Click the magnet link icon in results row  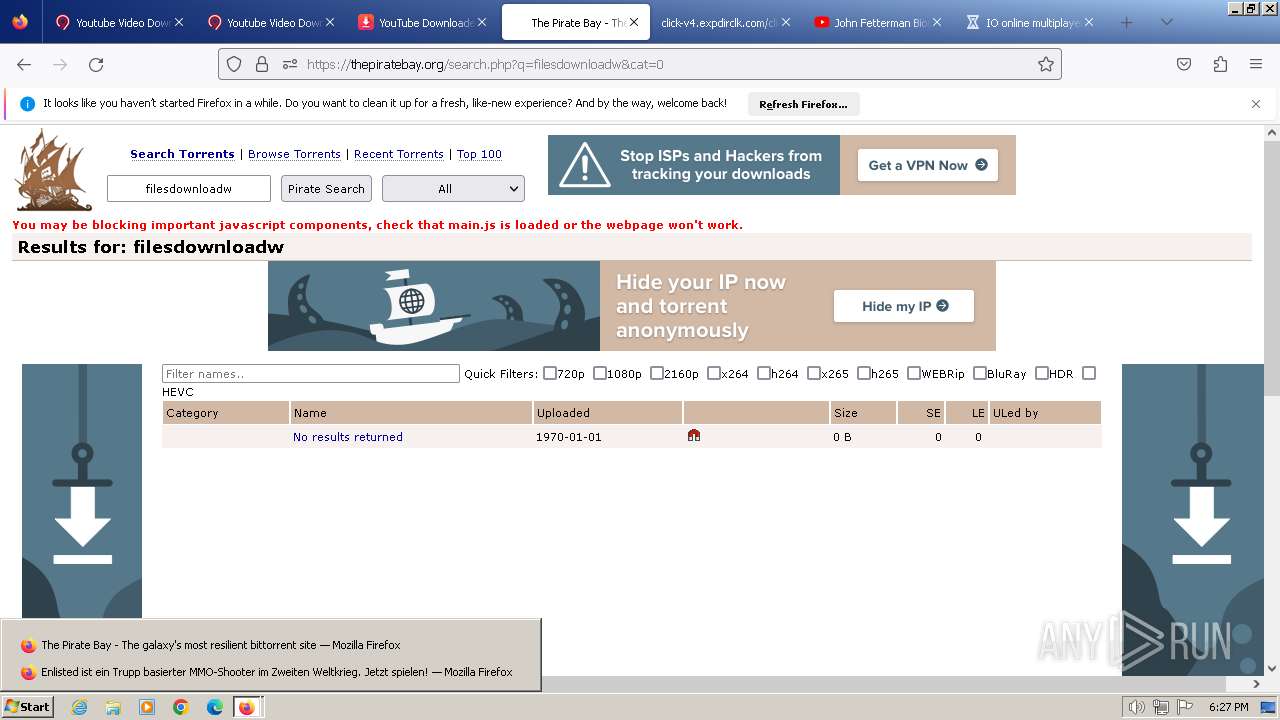pos(694,435)
